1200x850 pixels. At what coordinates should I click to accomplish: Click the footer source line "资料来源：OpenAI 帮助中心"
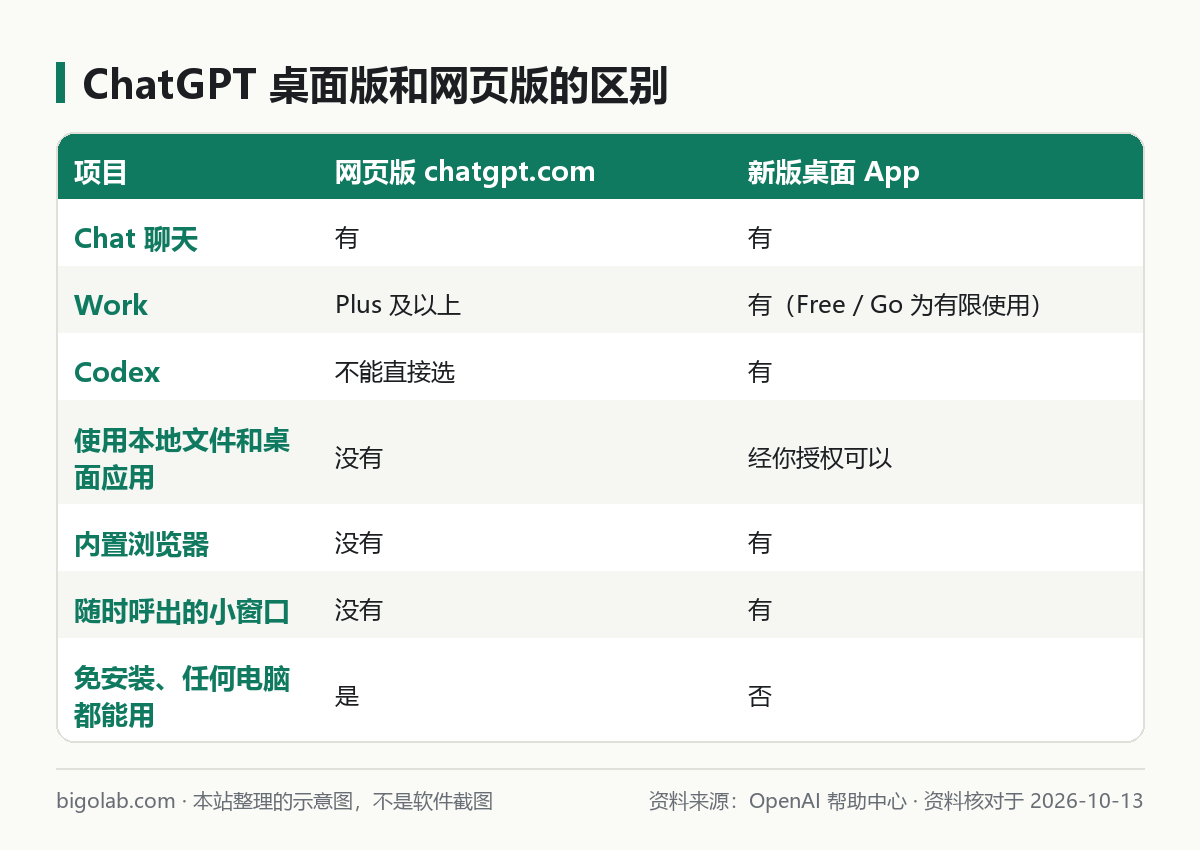778,801
